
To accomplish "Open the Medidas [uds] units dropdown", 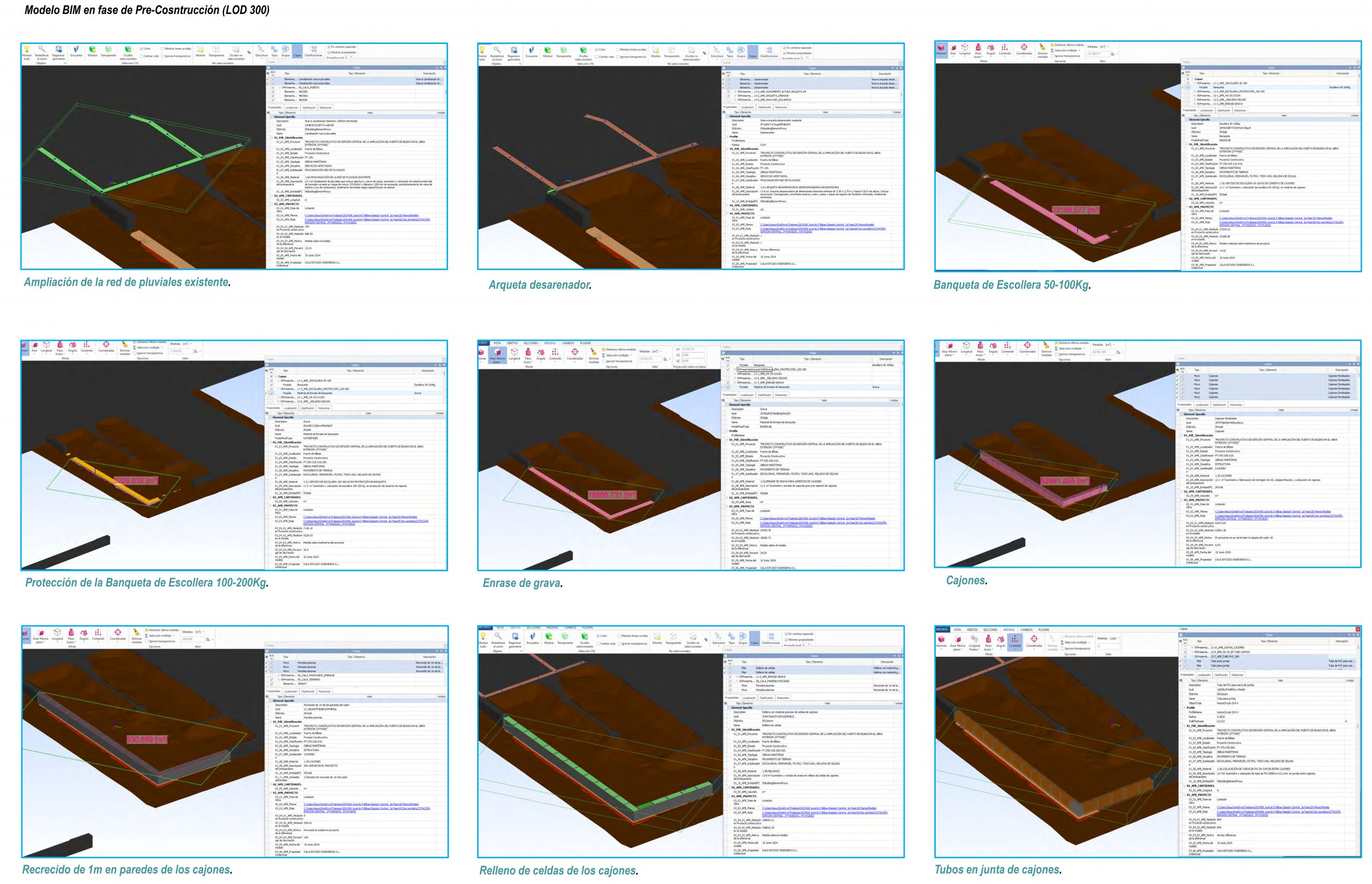I will click(1117, 638).
